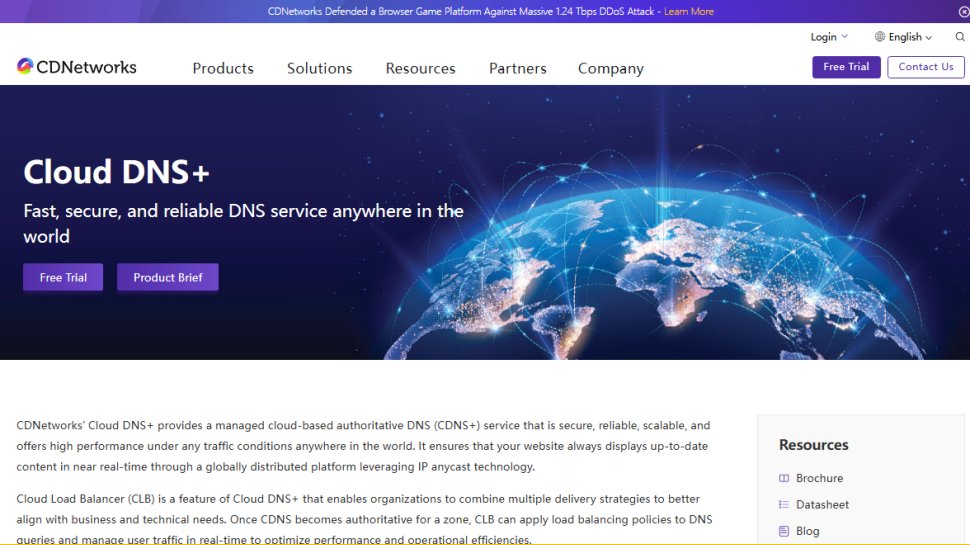Click the Datasheet list icon

784,505
